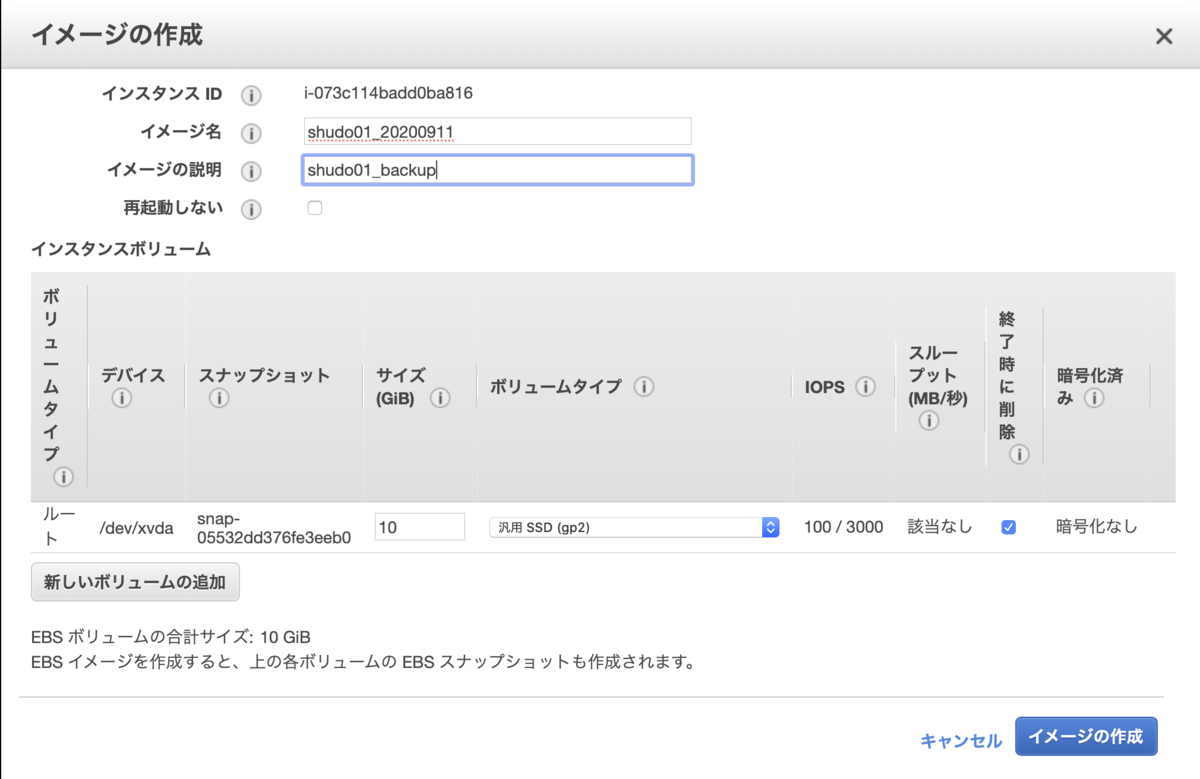Open the イメージの説明 help icon
The image size is (1200, 779).
[251, 170]
